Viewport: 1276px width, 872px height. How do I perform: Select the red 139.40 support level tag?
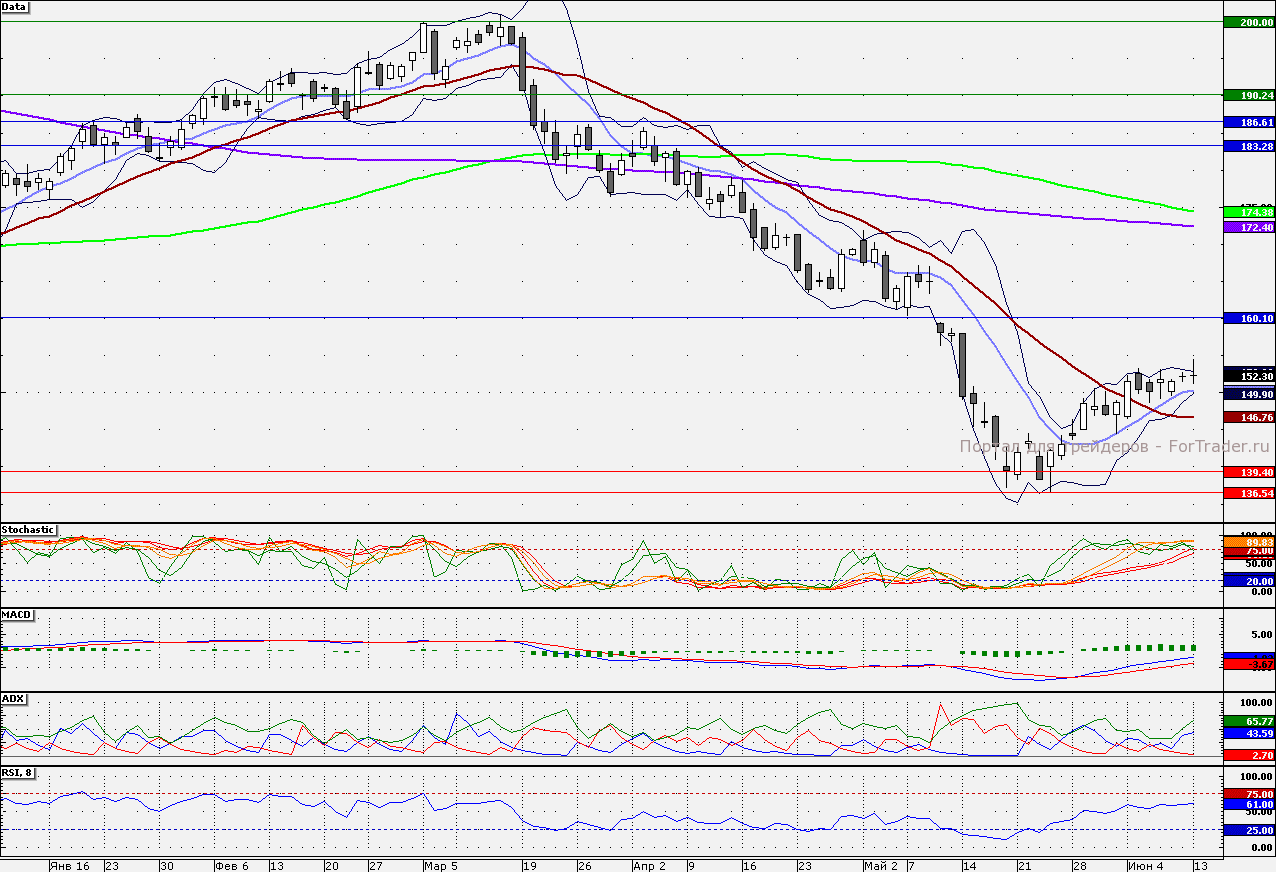click(x=1249, y=472)
